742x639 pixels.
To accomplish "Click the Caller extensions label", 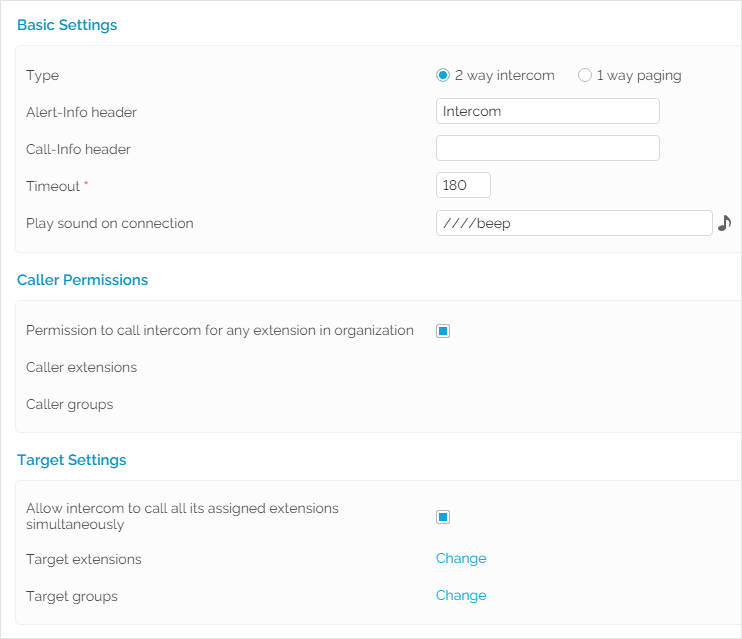I will (81, 367).
